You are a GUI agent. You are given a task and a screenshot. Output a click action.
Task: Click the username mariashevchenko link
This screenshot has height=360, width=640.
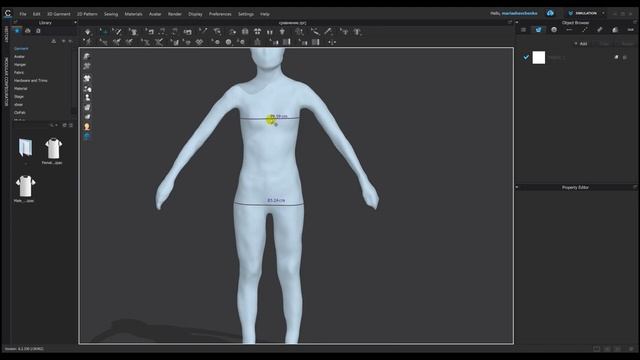(519, 13)
